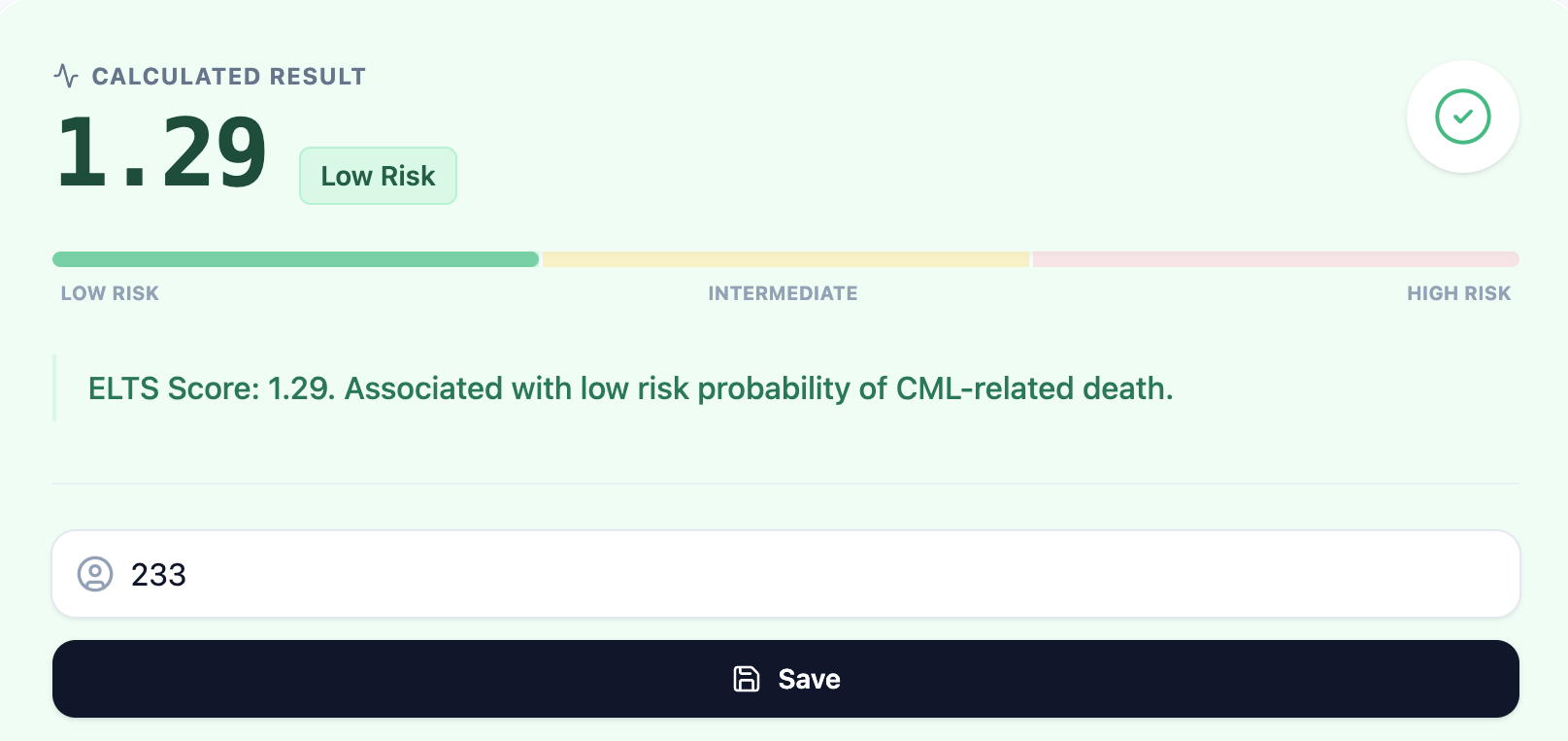This screenshot has width=1568, height=741.
Task: Click the pink high risk bar segment
Action: (x=1275, y=259)
